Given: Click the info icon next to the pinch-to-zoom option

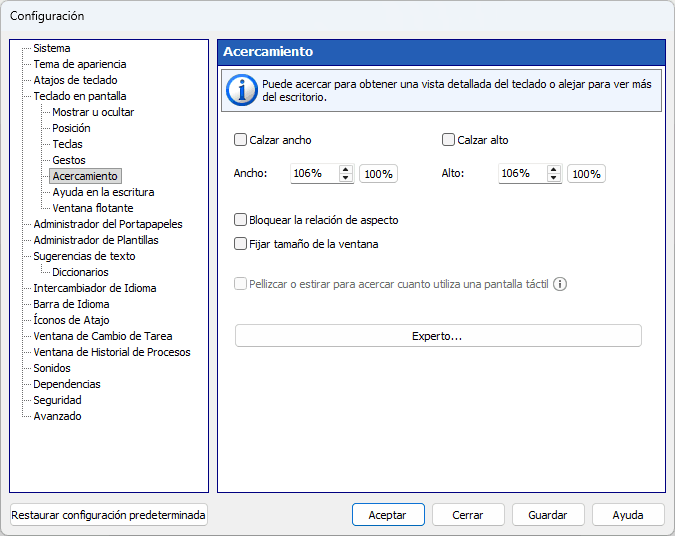Looking at the screenshot, I should [560, 284].
